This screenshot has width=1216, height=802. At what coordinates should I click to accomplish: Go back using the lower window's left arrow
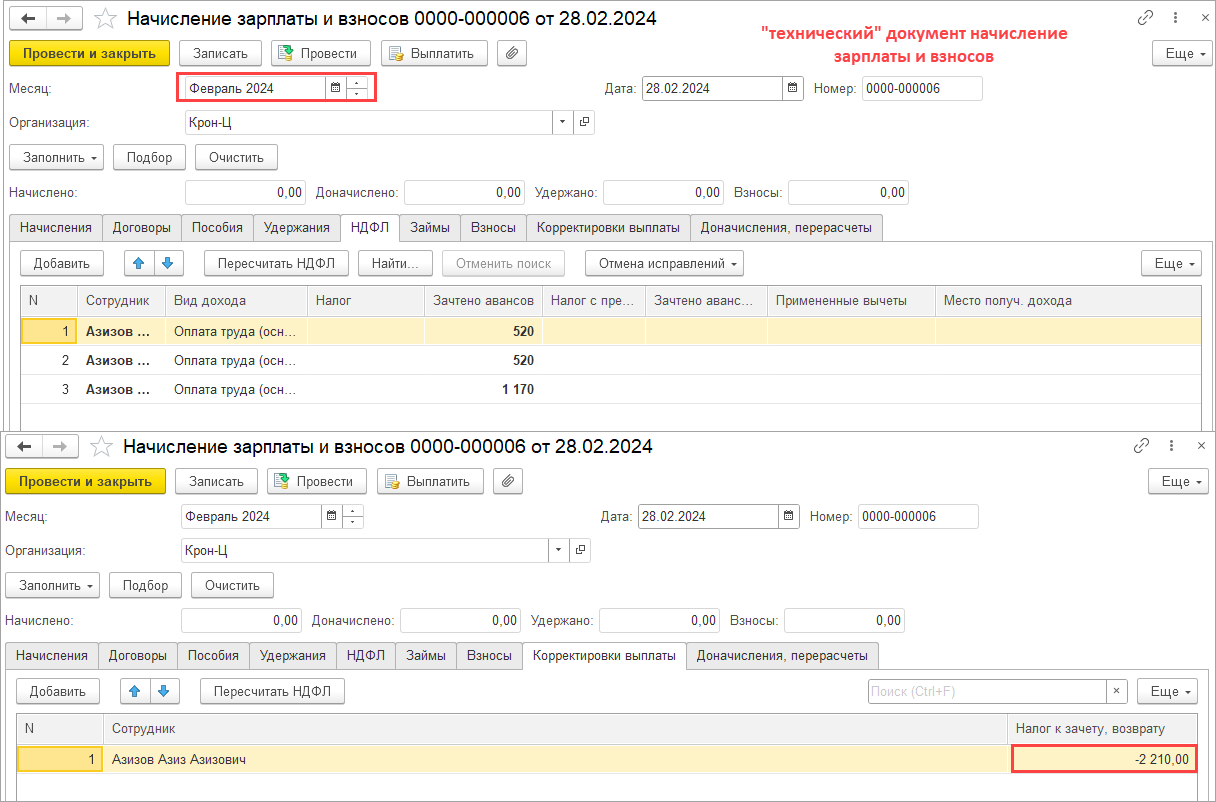[24, 447]
